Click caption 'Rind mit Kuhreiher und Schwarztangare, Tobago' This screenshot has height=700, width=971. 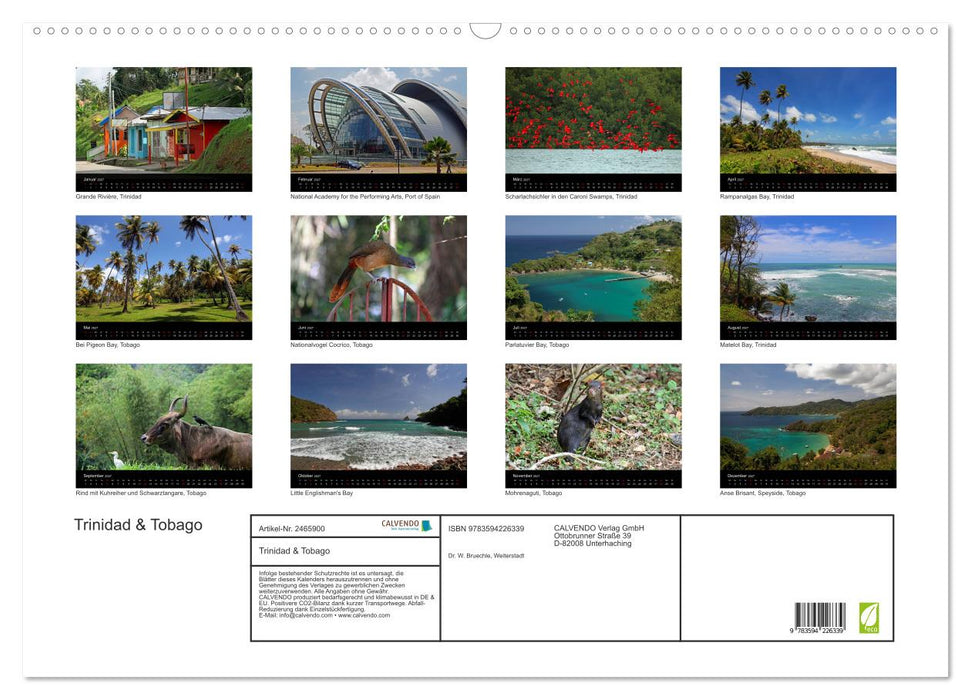141,493
